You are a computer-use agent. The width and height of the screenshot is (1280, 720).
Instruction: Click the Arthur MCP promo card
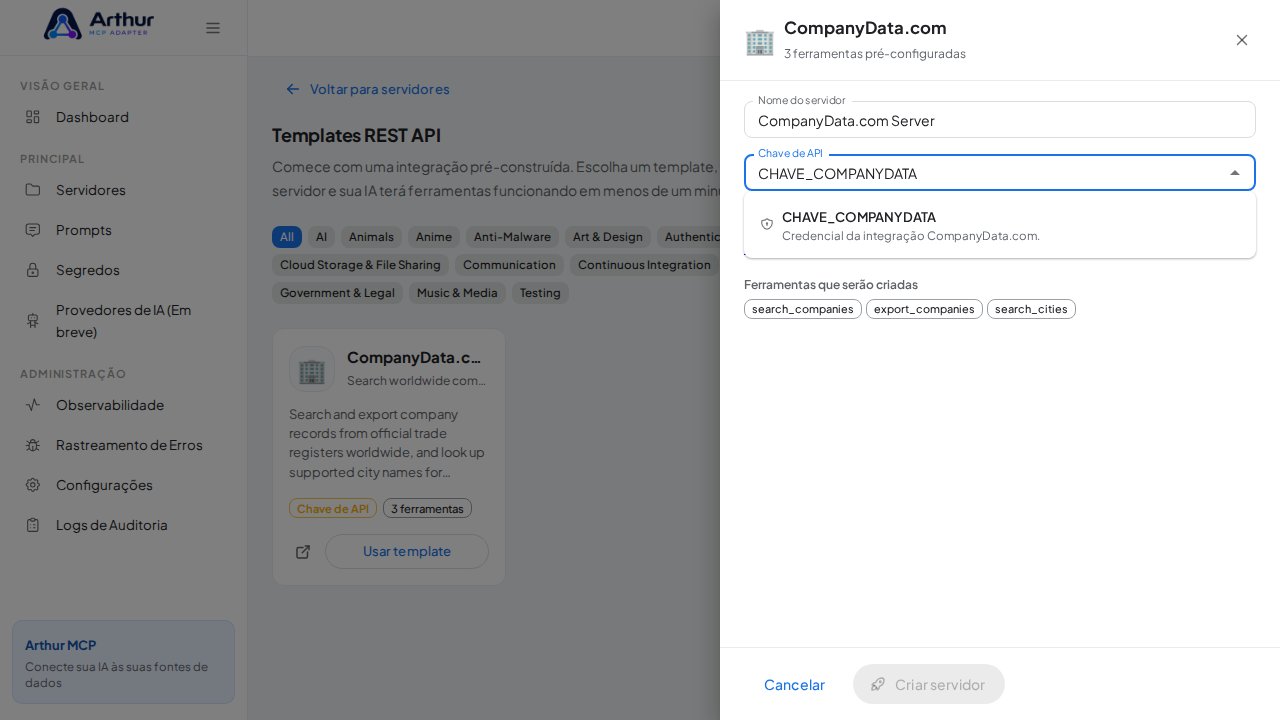123,662
